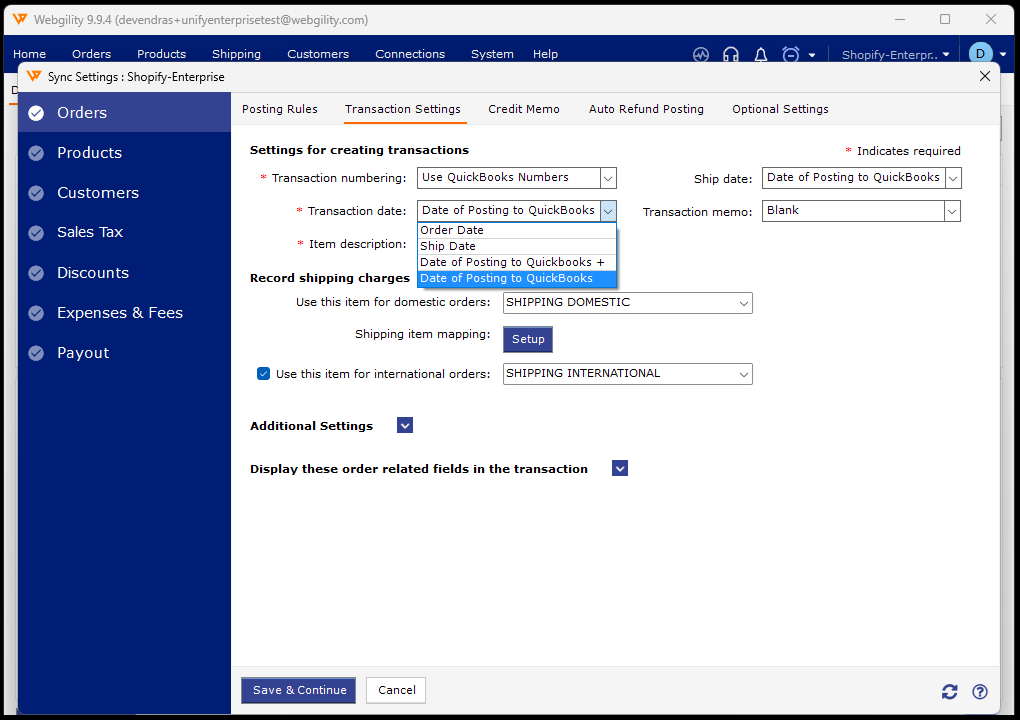The width and height of the screenshot is (1020, 720).
Task: Click the Save & Continue button
Action: pyautogui.click(x=299, y=690)
